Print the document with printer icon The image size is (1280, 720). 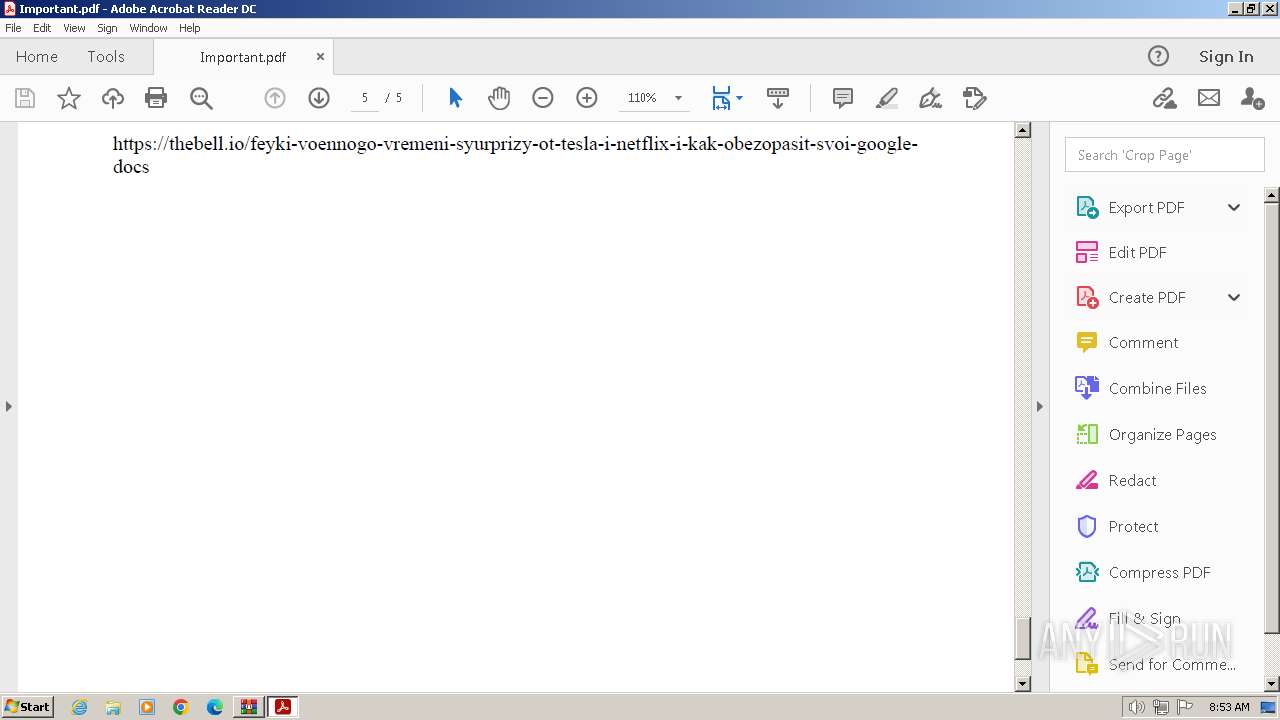(x=156, y=98)
